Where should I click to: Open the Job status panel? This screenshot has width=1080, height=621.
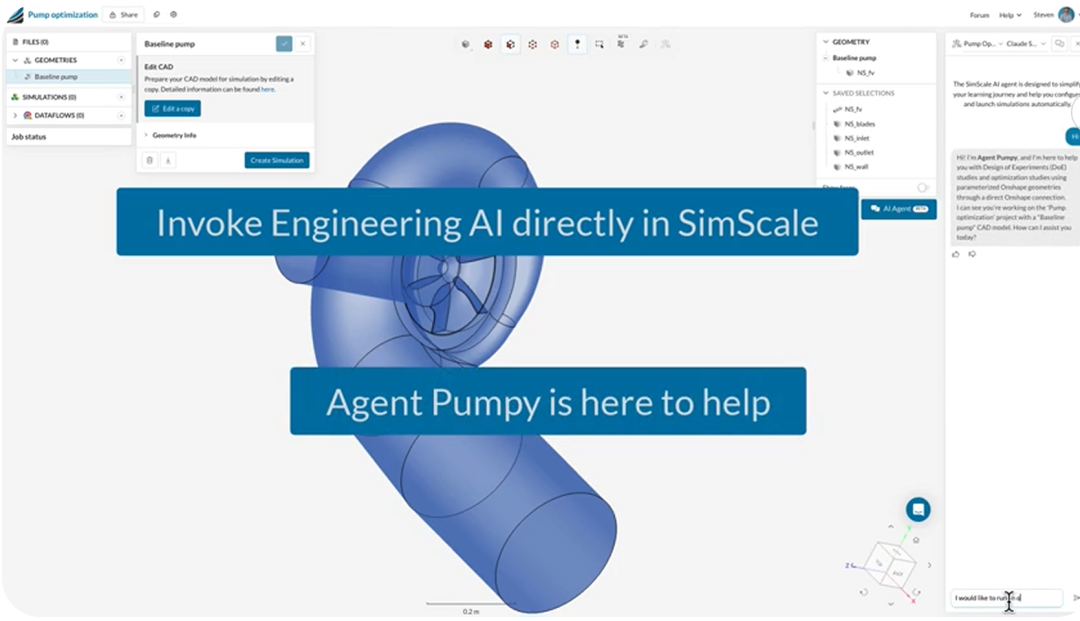tap(69, 137)
